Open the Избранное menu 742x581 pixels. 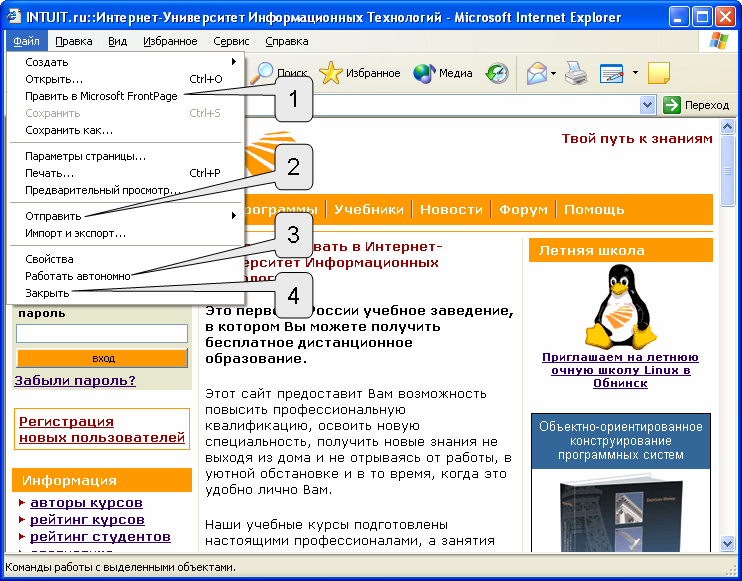tap(170, 41)
